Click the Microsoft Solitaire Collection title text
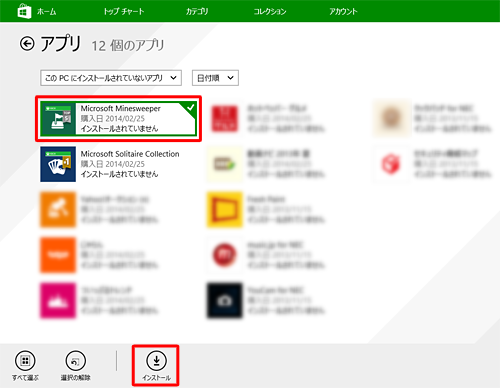Image resolution: width=500 pixels, height=388 pixels. 130,154
